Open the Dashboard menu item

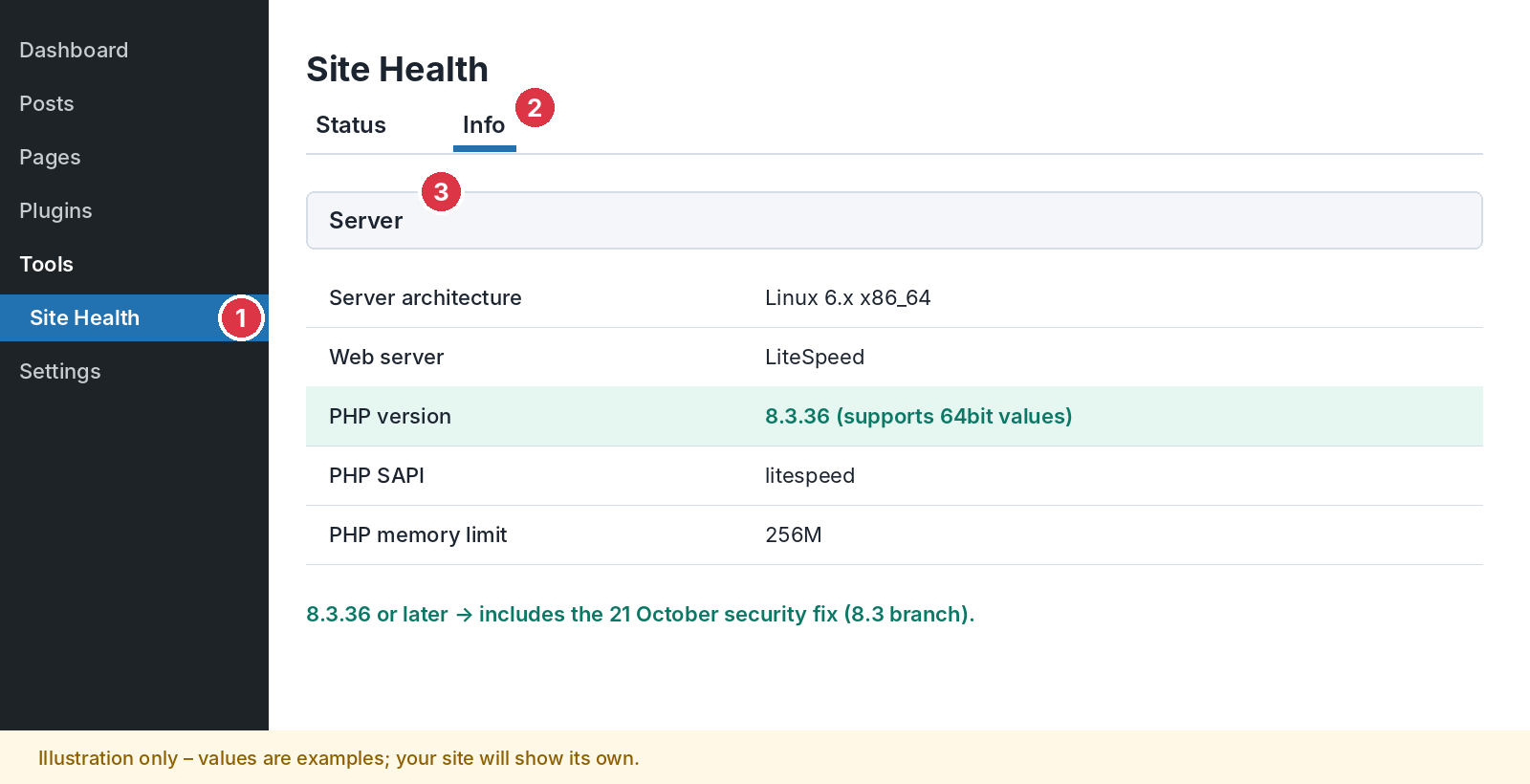[74, 50]
